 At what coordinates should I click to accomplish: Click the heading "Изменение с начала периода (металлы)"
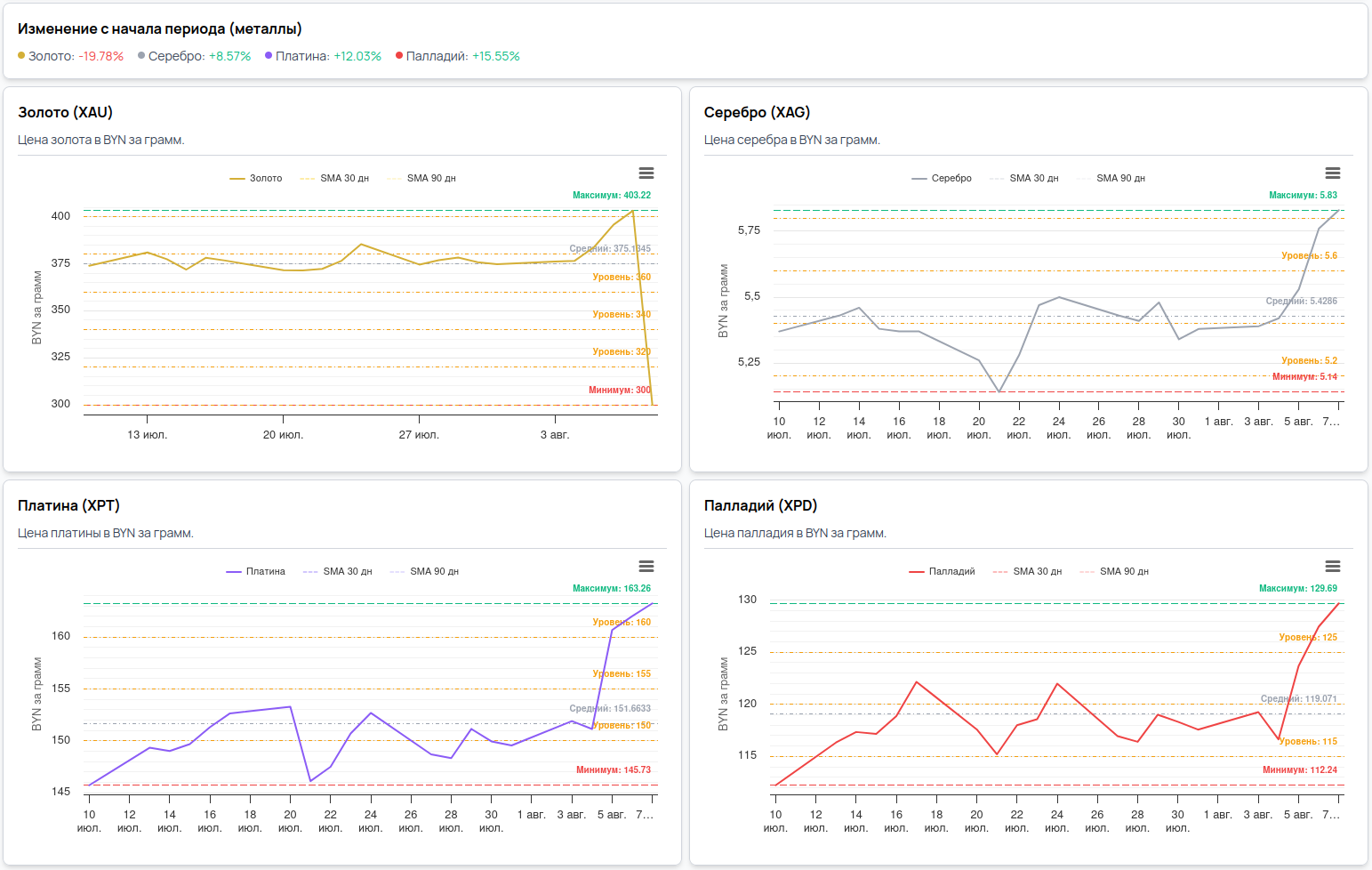coord(160,28)
